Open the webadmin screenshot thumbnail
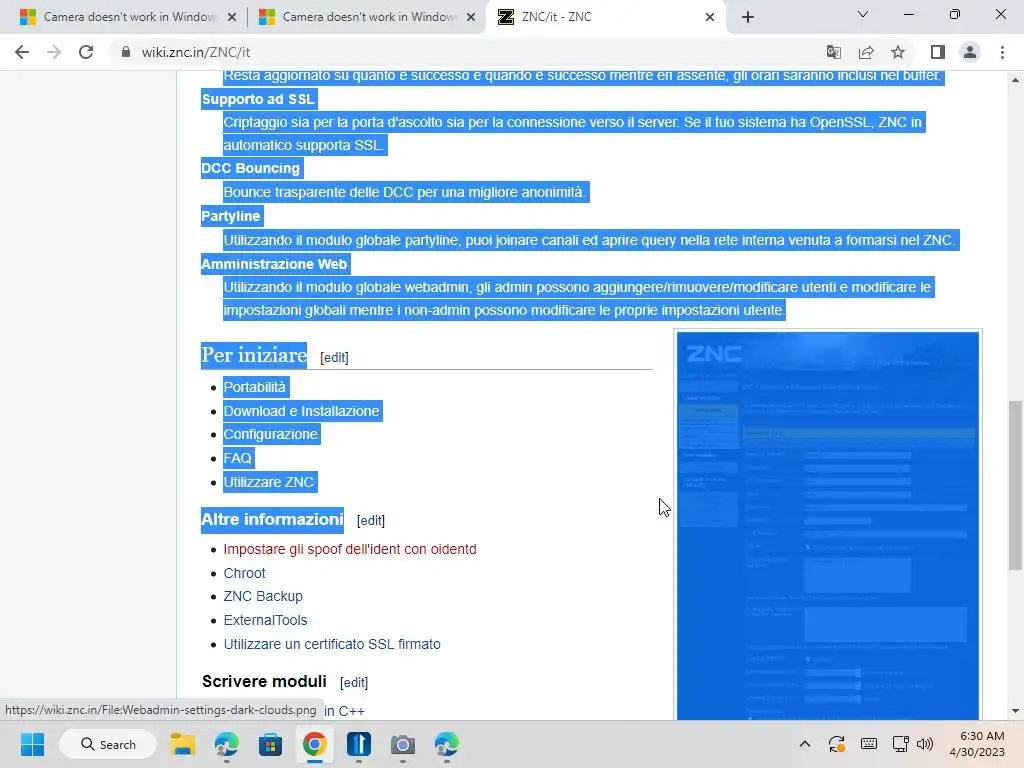The image size is (1024, 768). (x=827, y=526)
